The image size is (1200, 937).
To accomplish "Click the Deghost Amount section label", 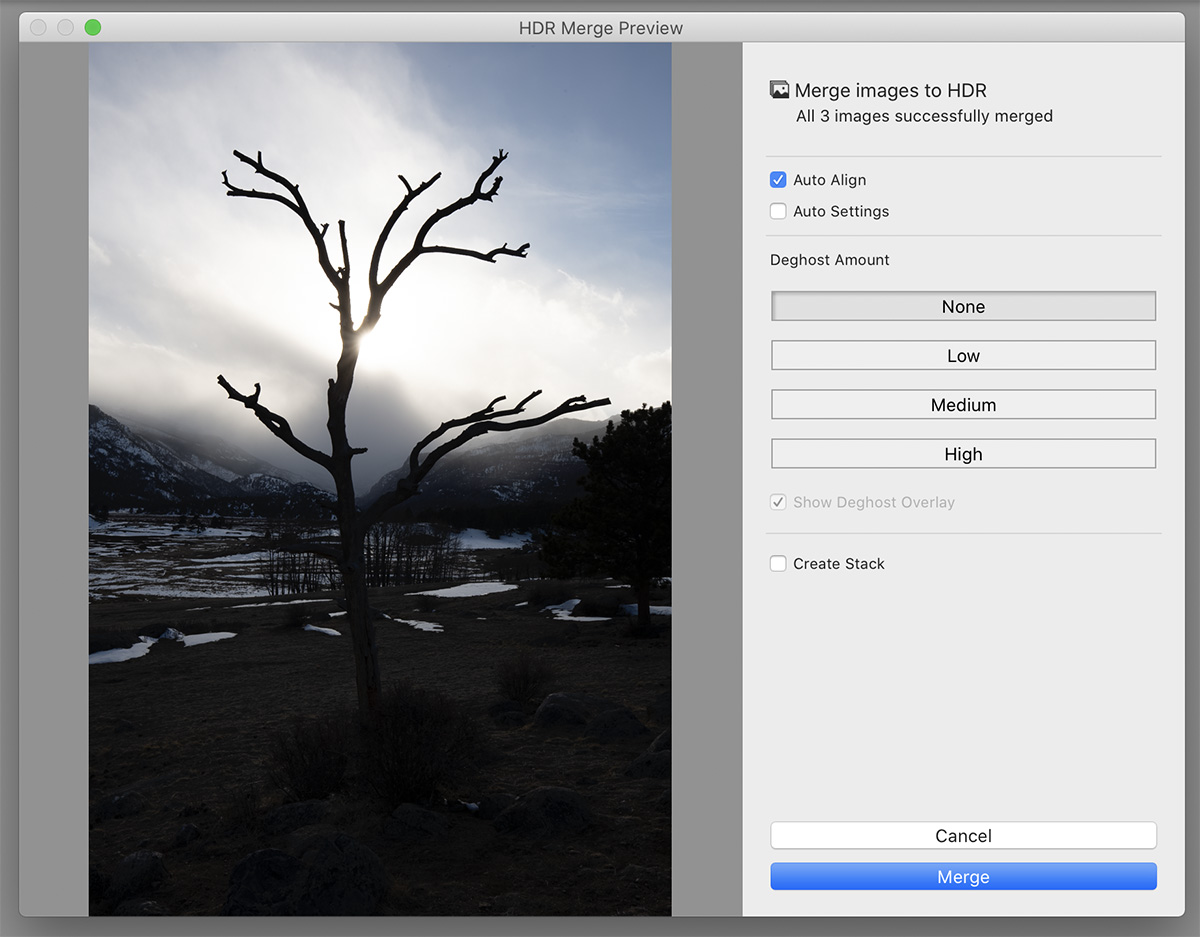I will point(829,260).
